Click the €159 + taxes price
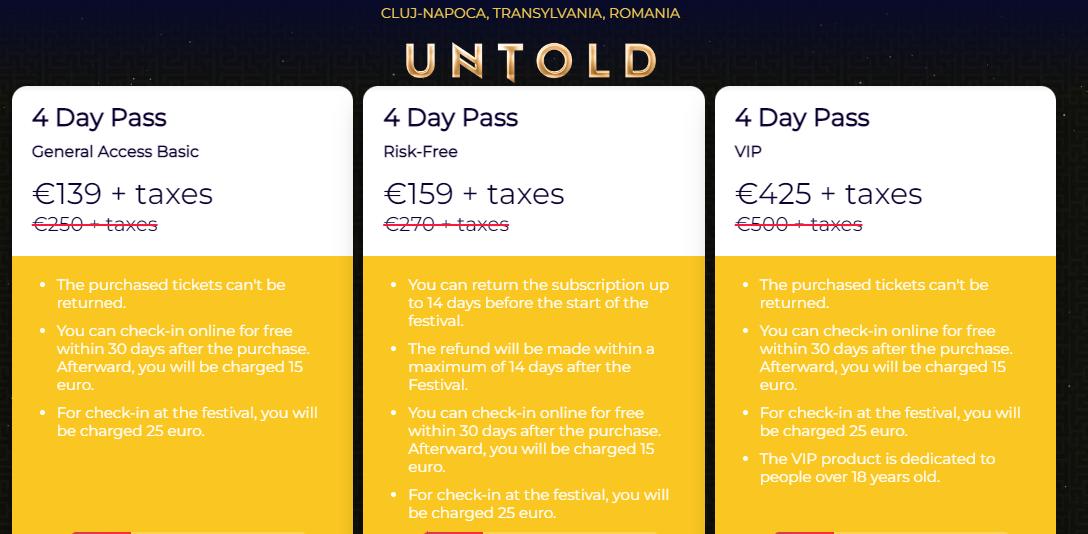 474,193
